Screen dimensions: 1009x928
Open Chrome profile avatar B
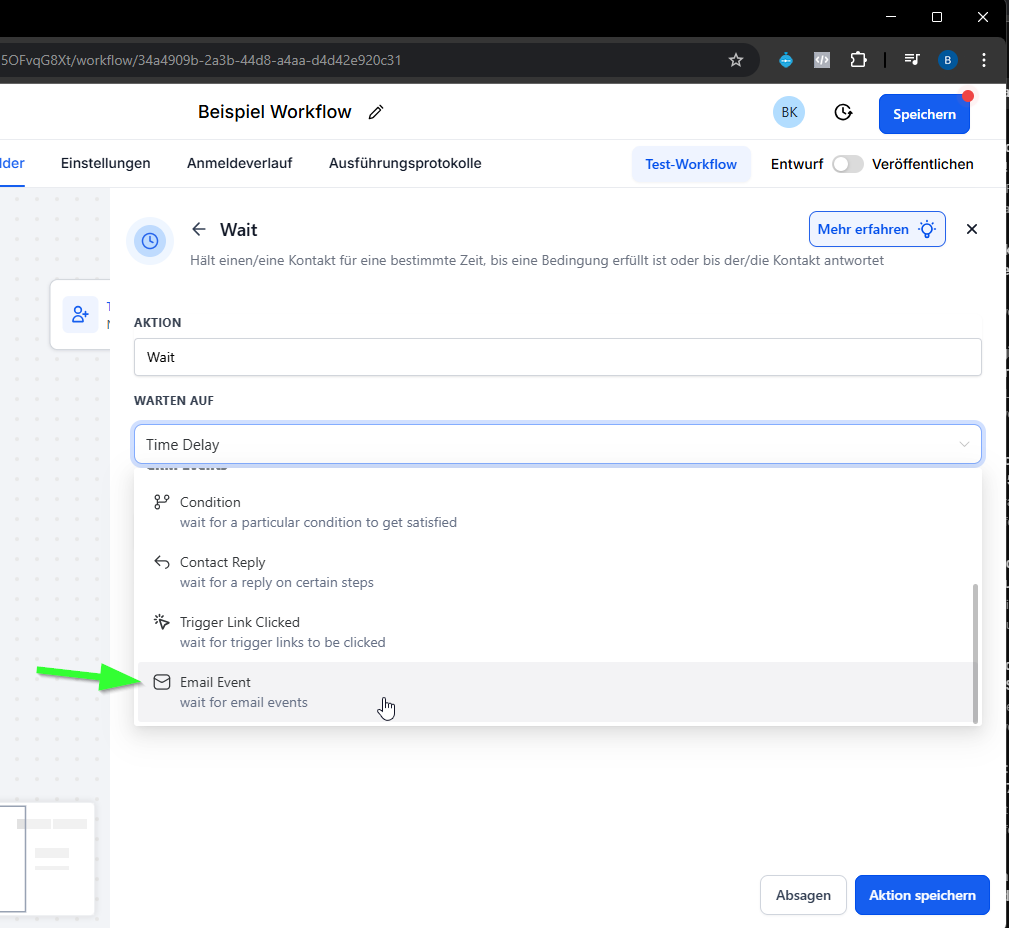pos(947,60)
